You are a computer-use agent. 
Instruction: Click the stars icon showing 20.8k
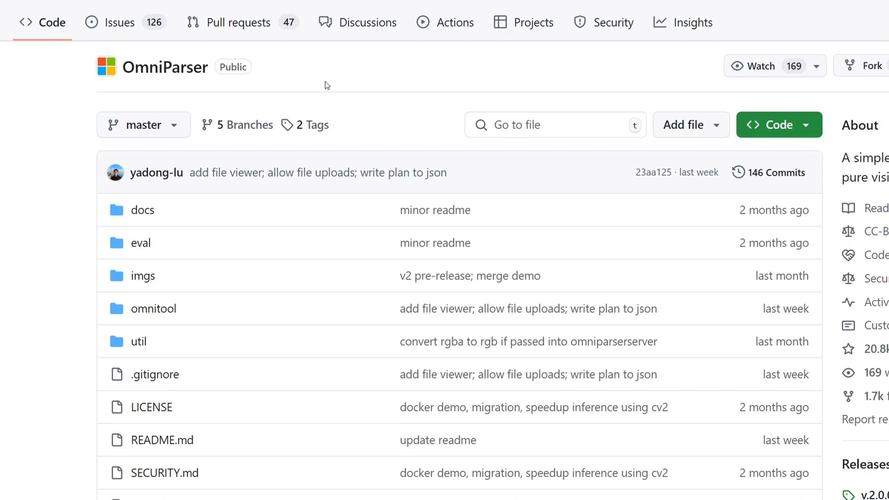[848, 349]
